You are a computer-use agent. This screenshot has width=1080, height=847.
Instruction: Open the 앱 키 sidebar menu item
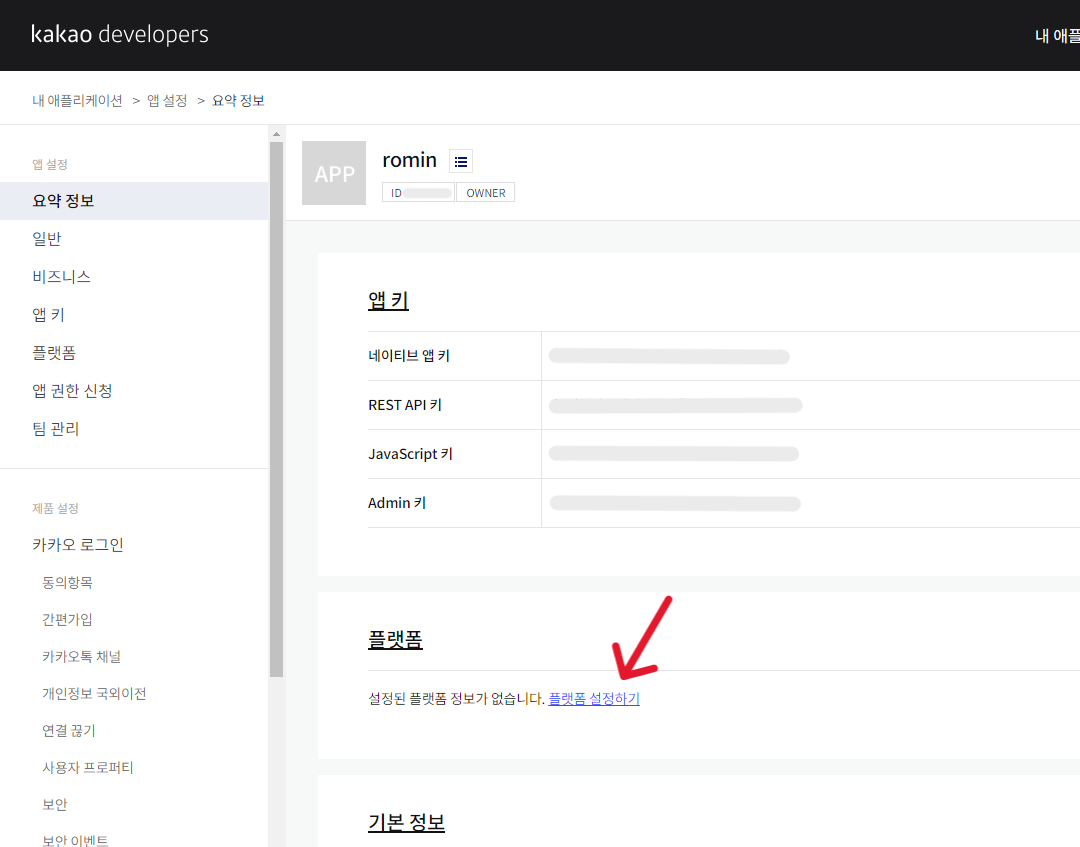[48, 315]
